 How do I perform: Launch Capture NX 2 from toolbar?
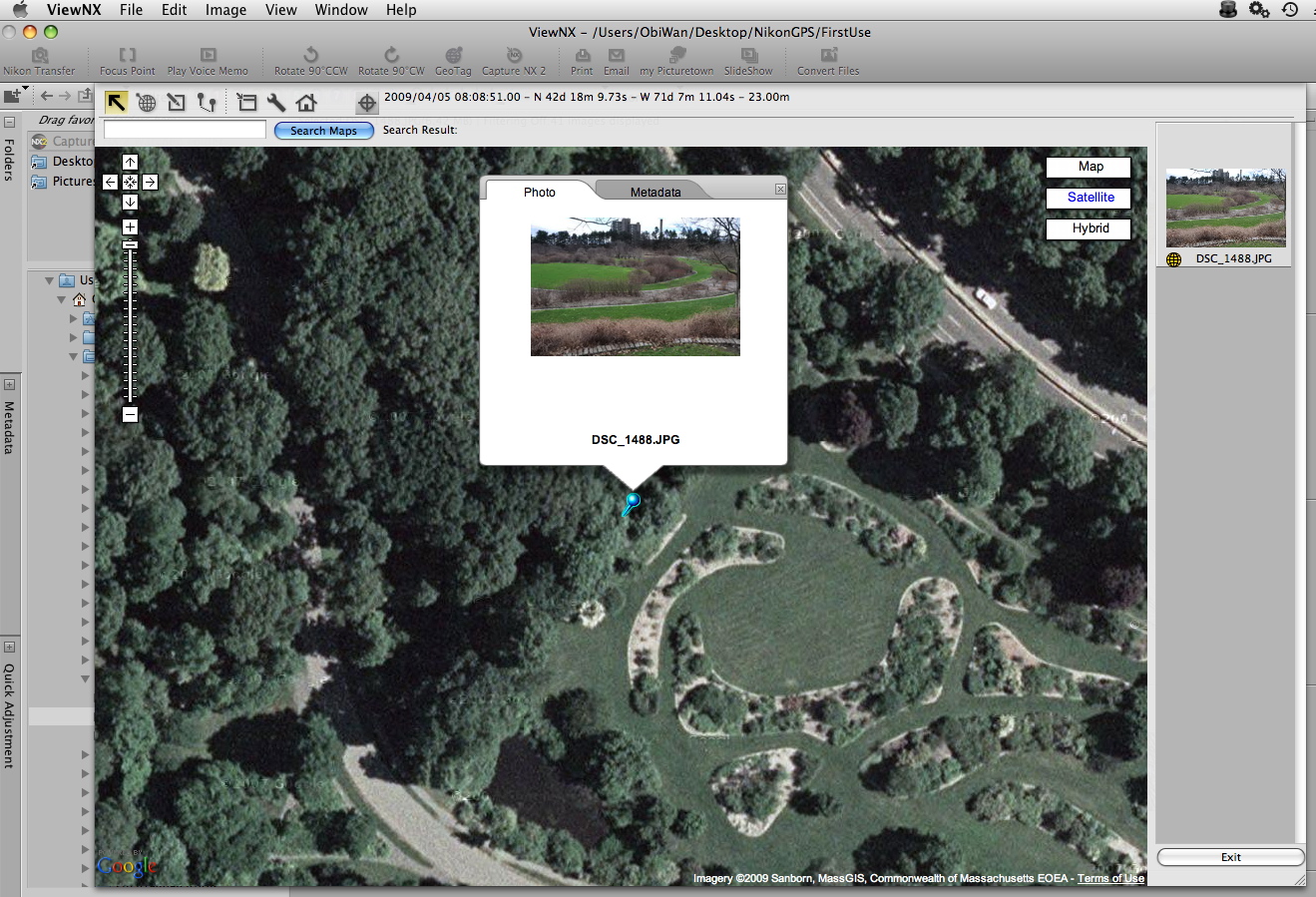(x=514, y=61)
